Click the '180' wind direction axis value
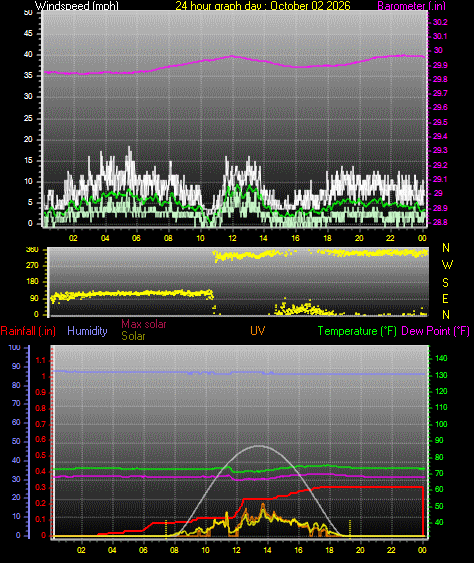The height and width of the screenshot is (563, 474). (33, 282)
